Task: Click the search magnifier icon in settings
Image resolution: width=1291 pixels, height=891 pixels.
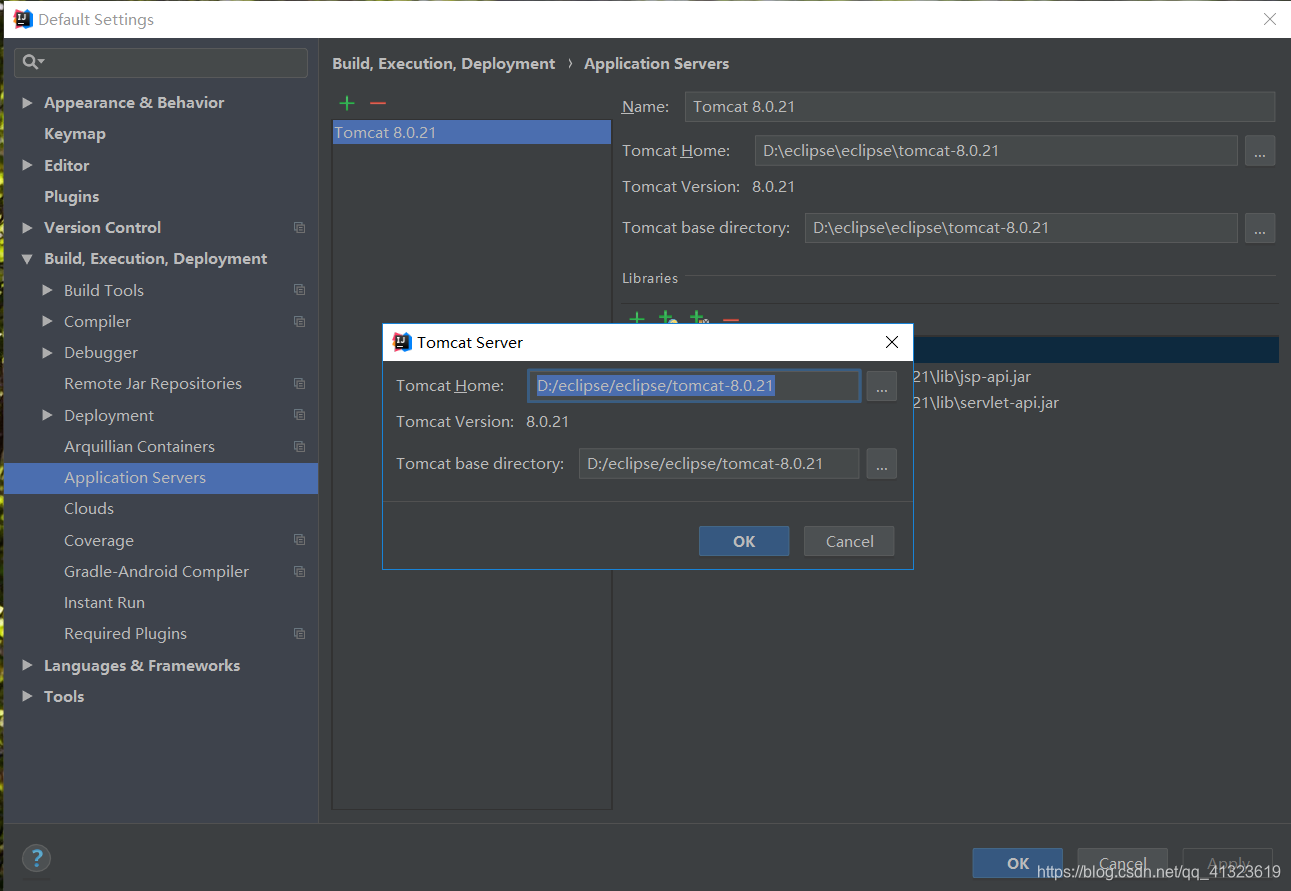Action: pyautogui.click(x=33, y=62)
